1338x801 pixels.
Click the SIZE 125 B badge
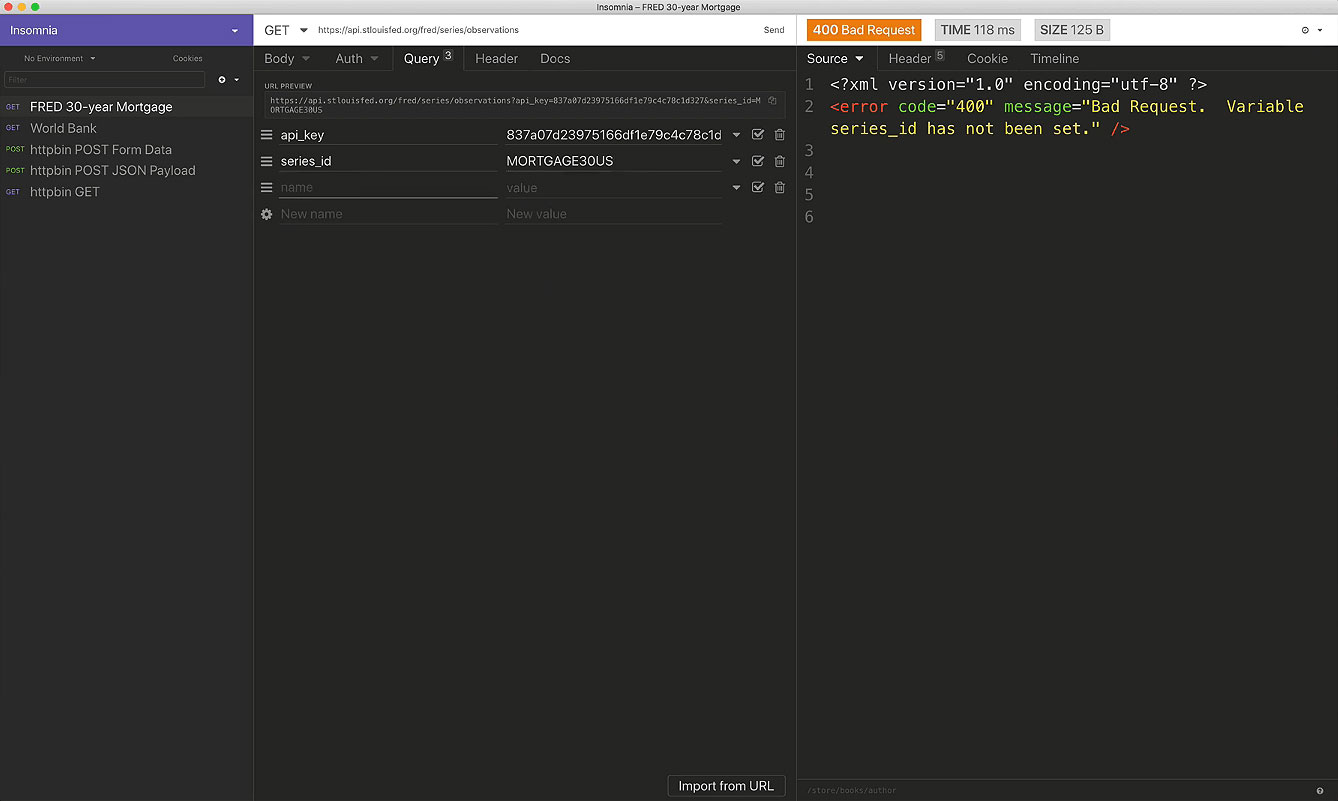click(1072, 30)
